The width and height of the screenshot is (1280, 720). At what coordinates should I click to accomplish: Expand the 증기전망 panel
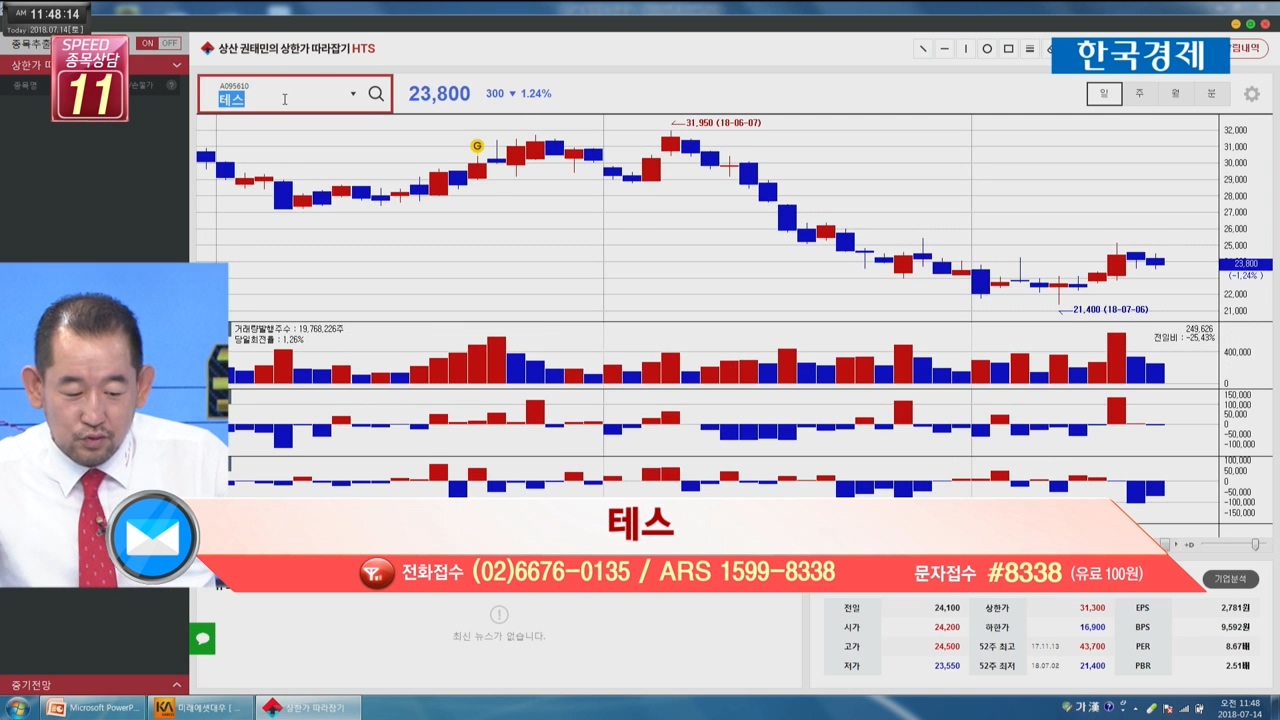tap(177, 685)
